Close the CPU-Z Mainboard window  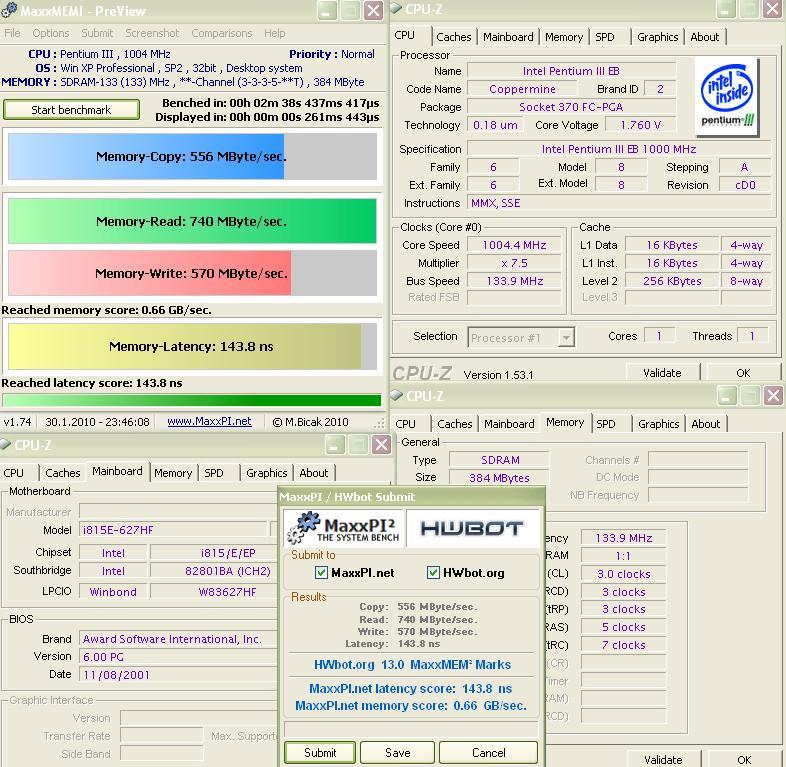[382, 444]
